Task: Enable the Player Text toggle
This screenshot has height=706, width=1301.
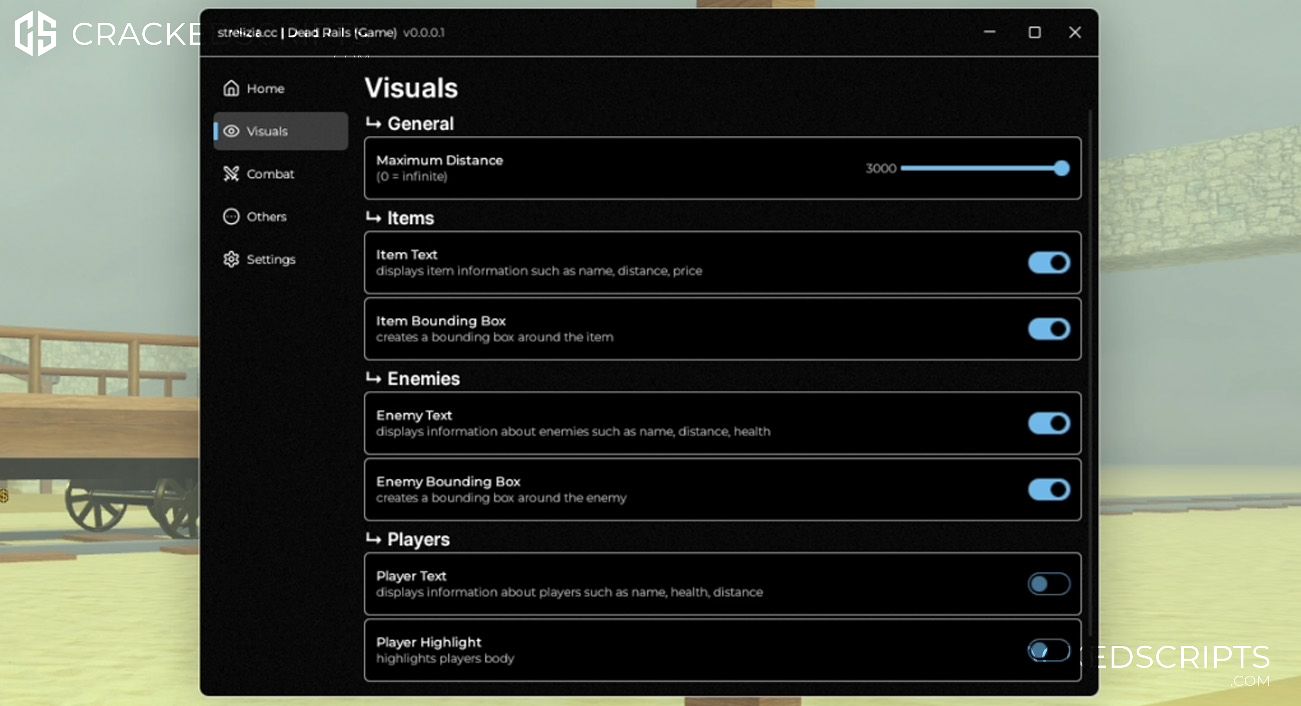Action: coord(1049,584)
